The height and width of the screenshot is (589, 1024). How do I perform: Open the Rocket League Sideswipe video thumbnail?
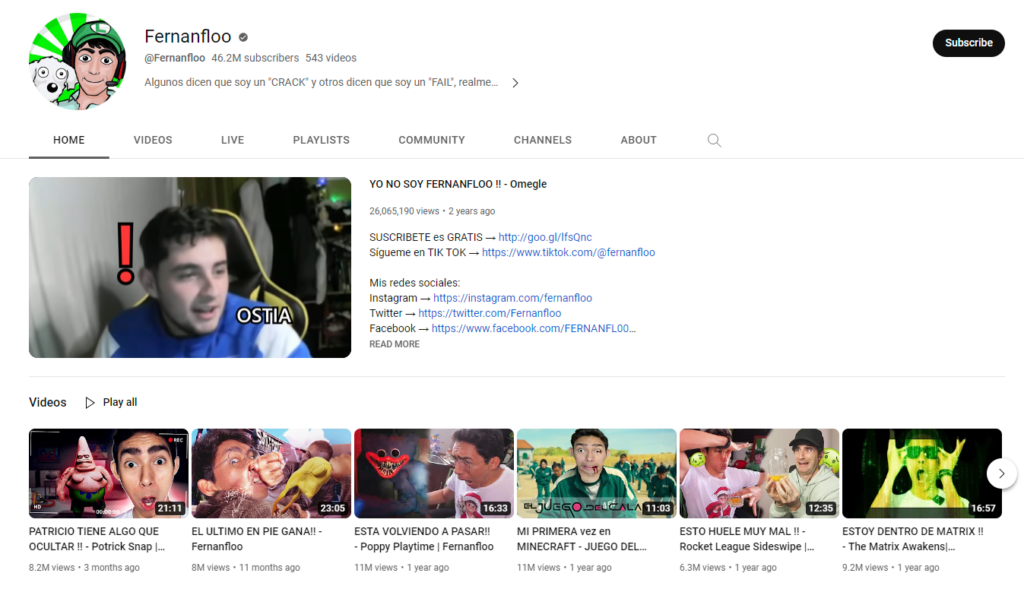(x=759, y=473)
